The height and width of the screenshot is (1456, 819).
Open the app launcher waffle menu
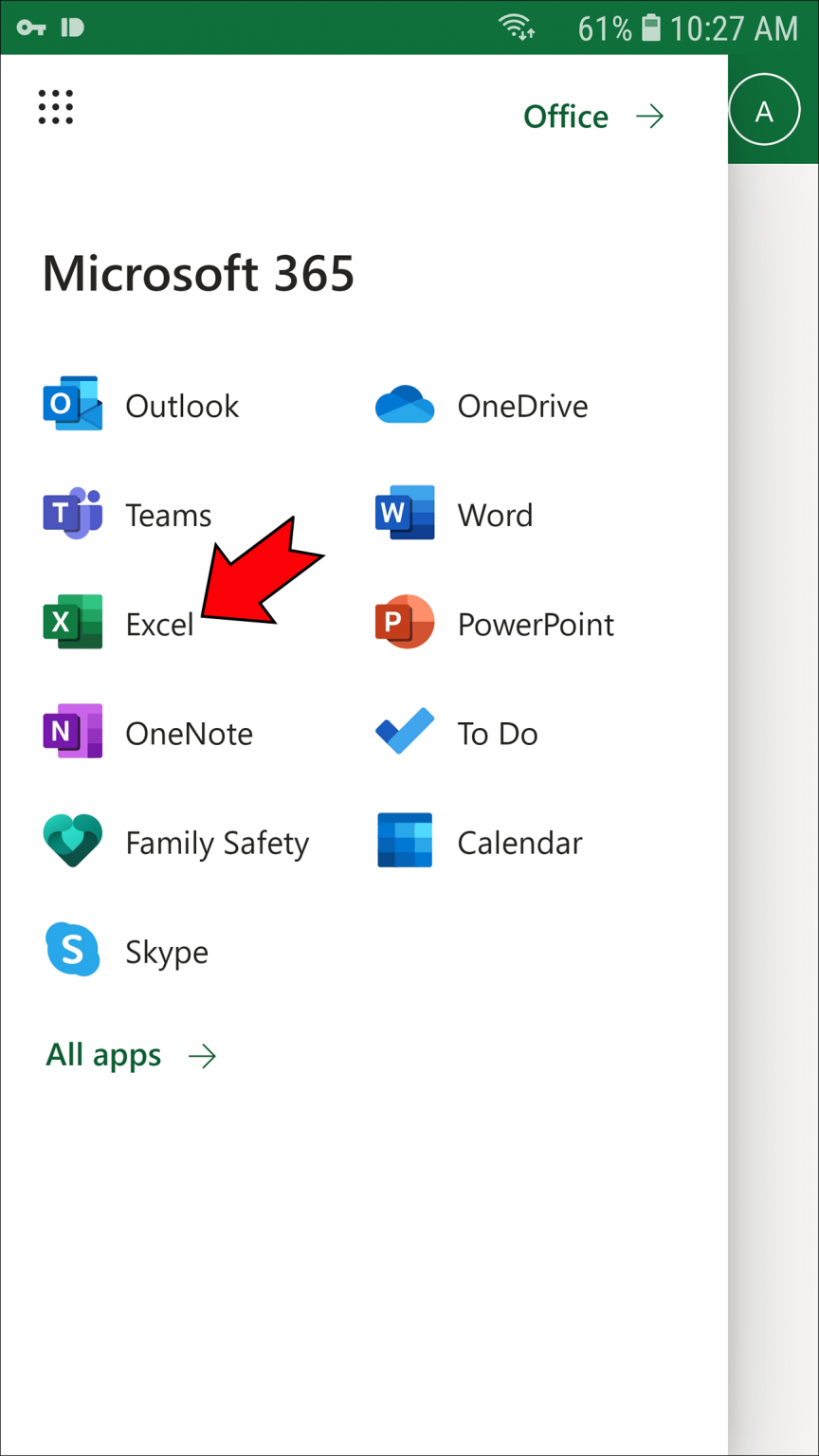coord(54,107)
